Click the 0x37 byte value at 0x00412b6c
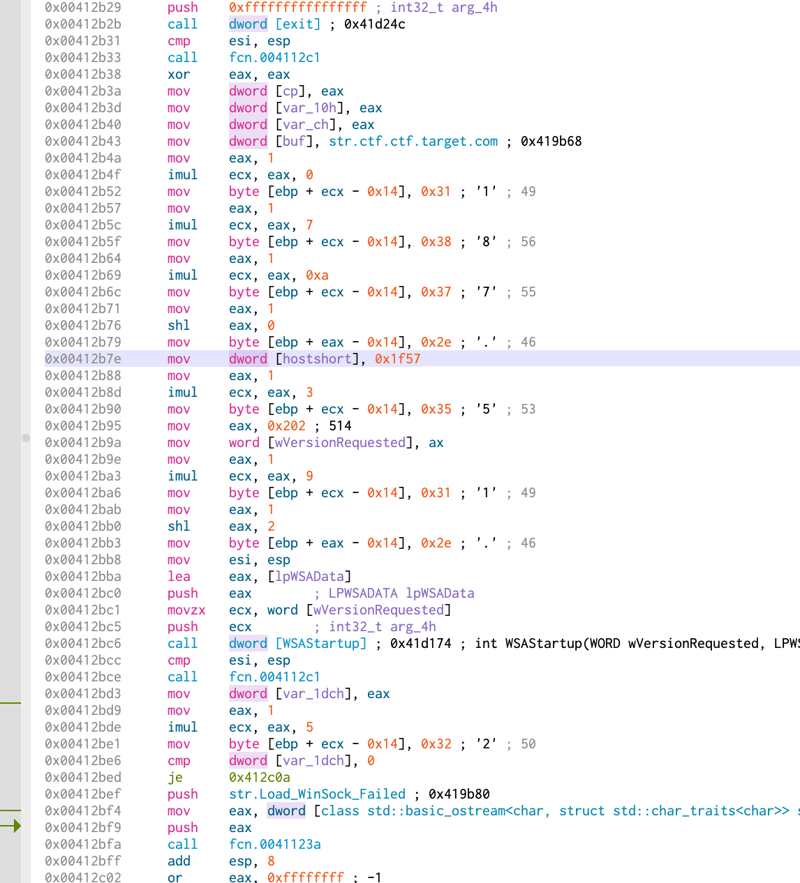 pyautogui.click(x=436, y=292)
